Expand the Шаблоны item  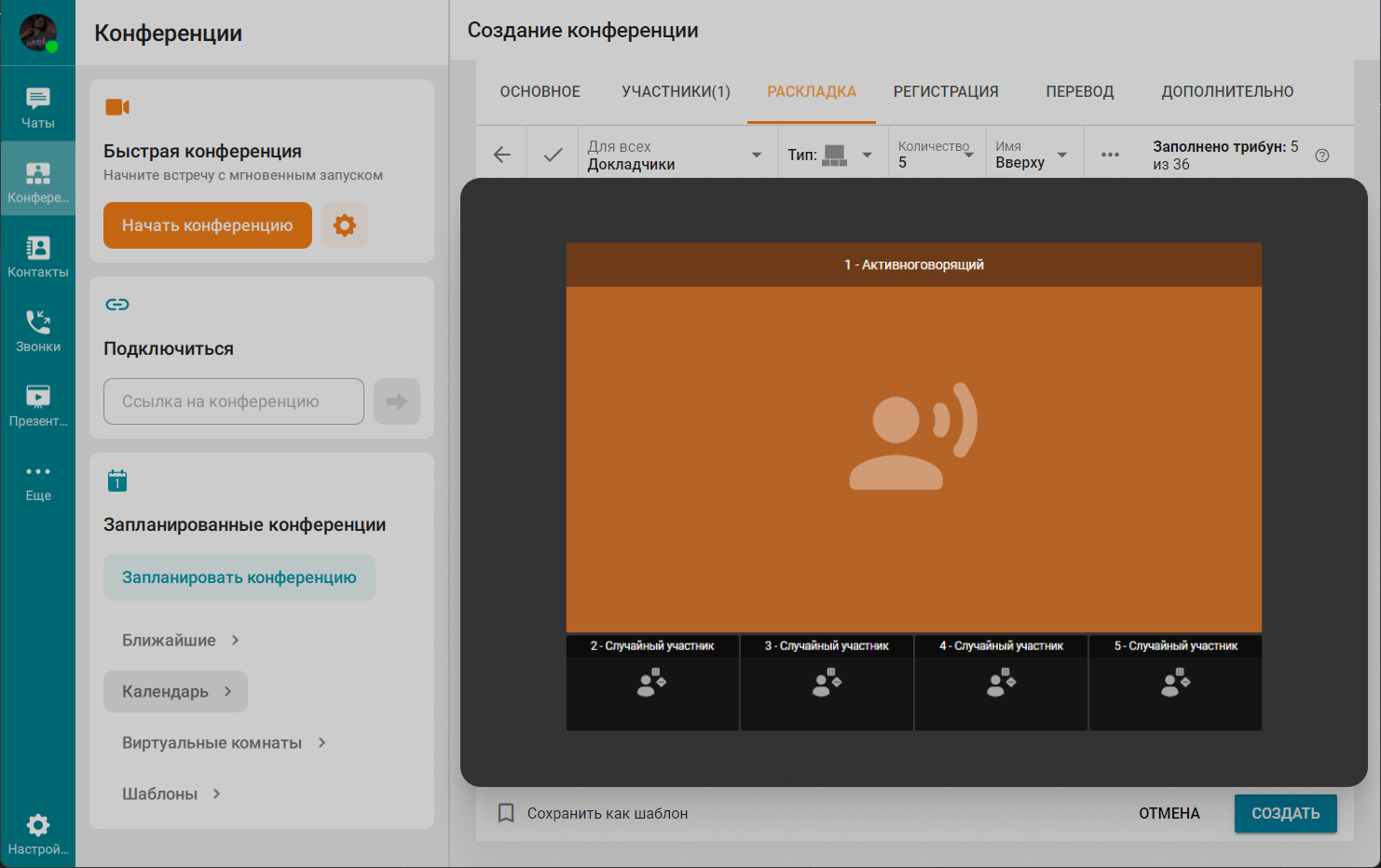172,793
